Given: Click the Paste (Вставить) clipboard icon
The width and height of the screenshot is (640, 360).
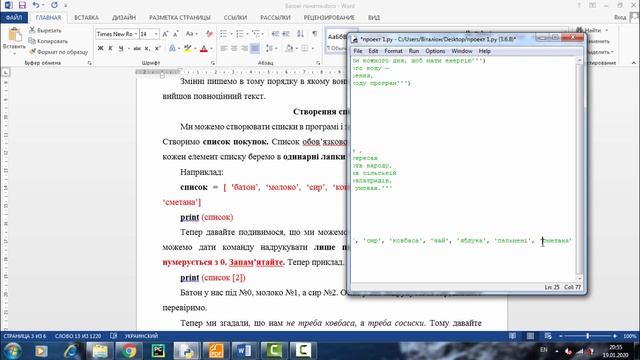Looking at the screenshot, I should tap(14, 36).
